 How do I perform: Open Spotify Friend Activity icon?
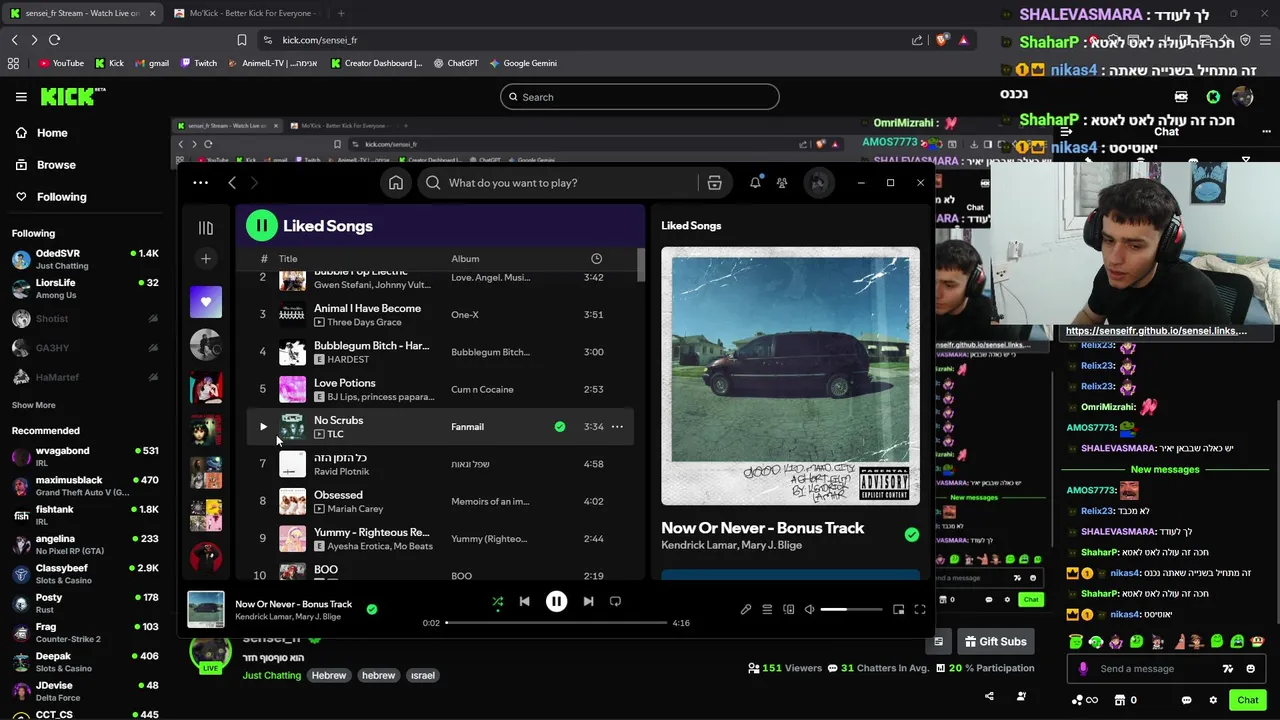point(782,183)
